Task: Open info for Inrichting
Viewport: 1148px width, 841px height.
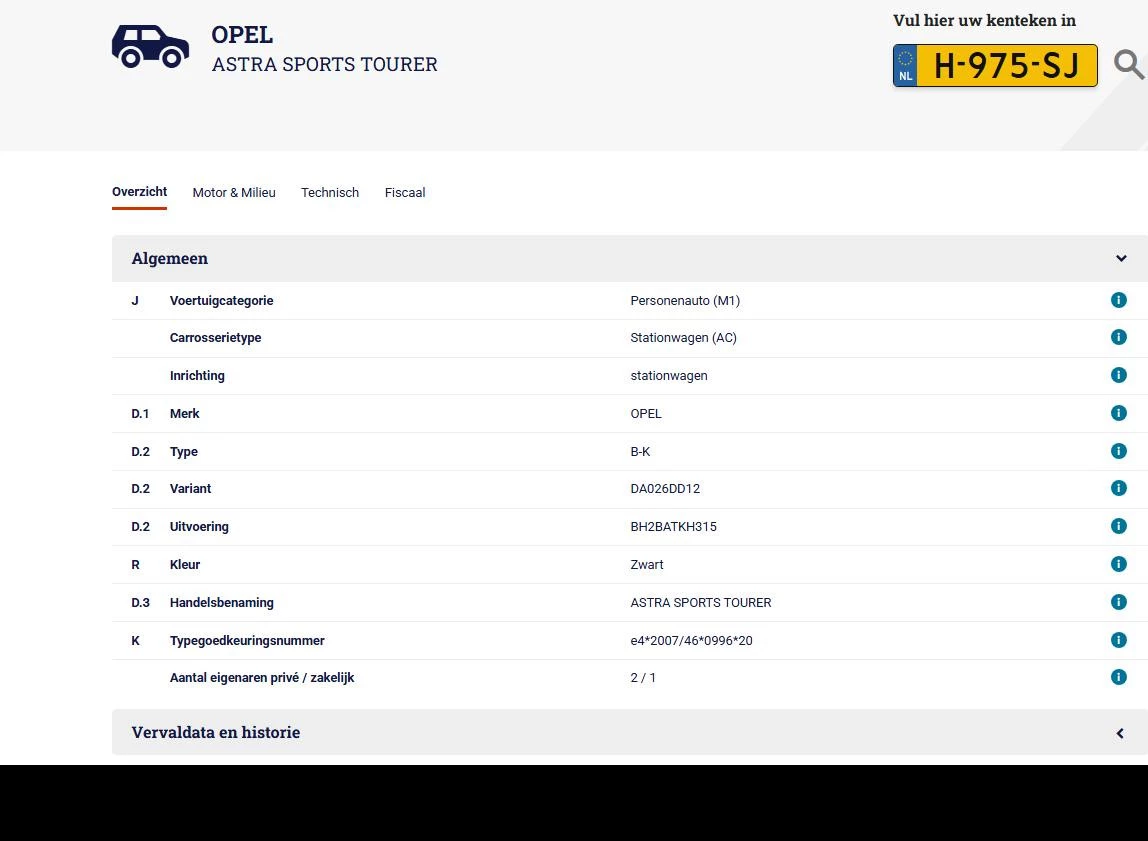Action: pos(1119,375)
